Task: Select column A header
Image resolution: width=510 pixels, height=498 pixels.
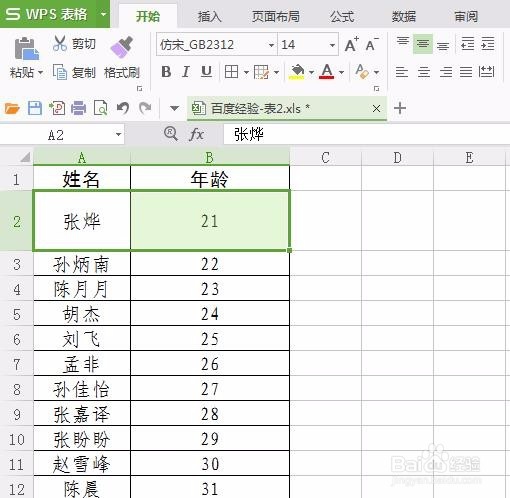Action: tap(82, 157)
